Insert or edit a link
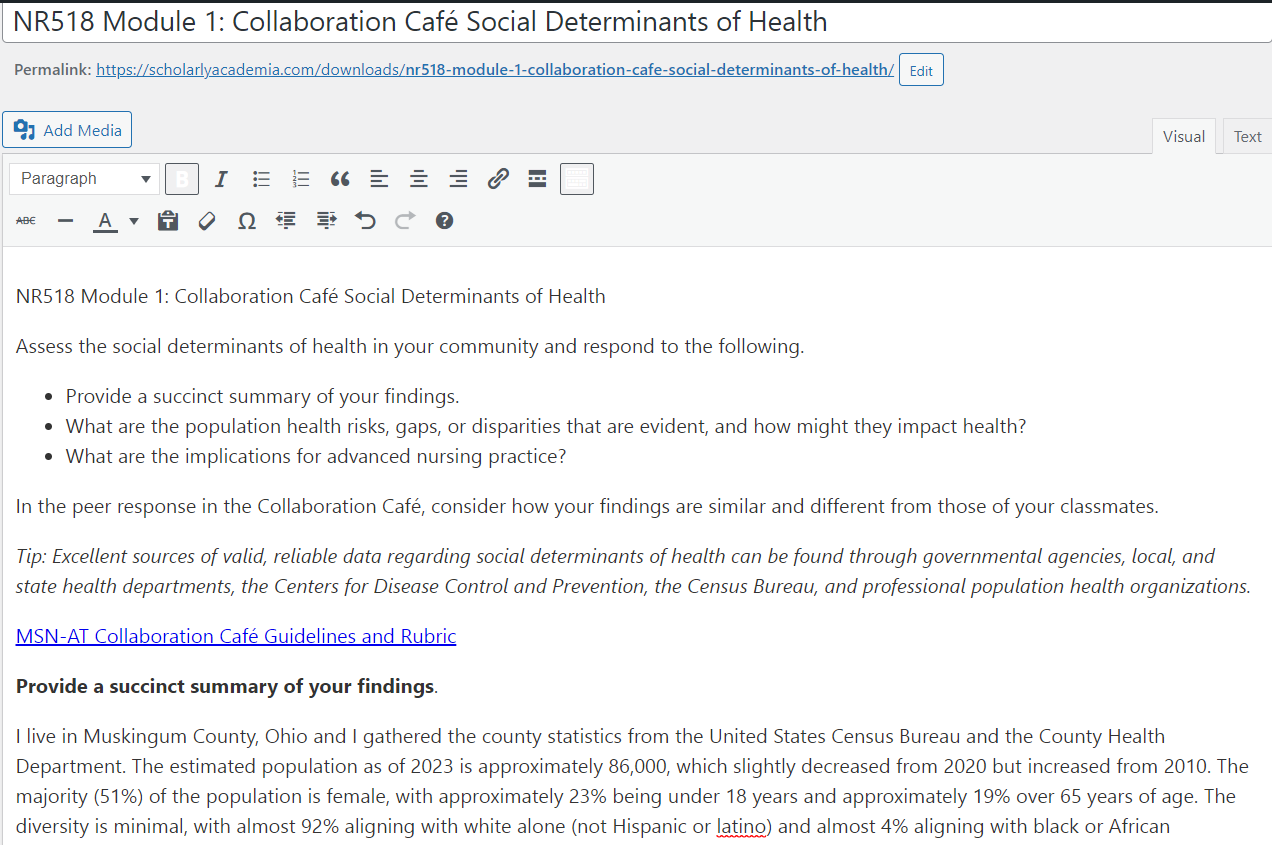Viewport: 1272px width, 845px height. (498, 179)
